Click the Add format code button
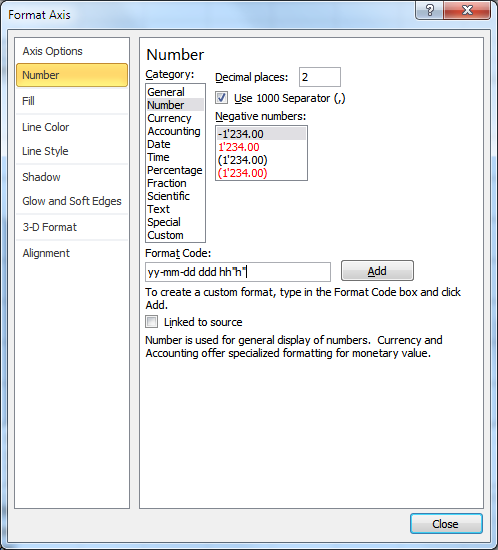 [x=377, y=271]
